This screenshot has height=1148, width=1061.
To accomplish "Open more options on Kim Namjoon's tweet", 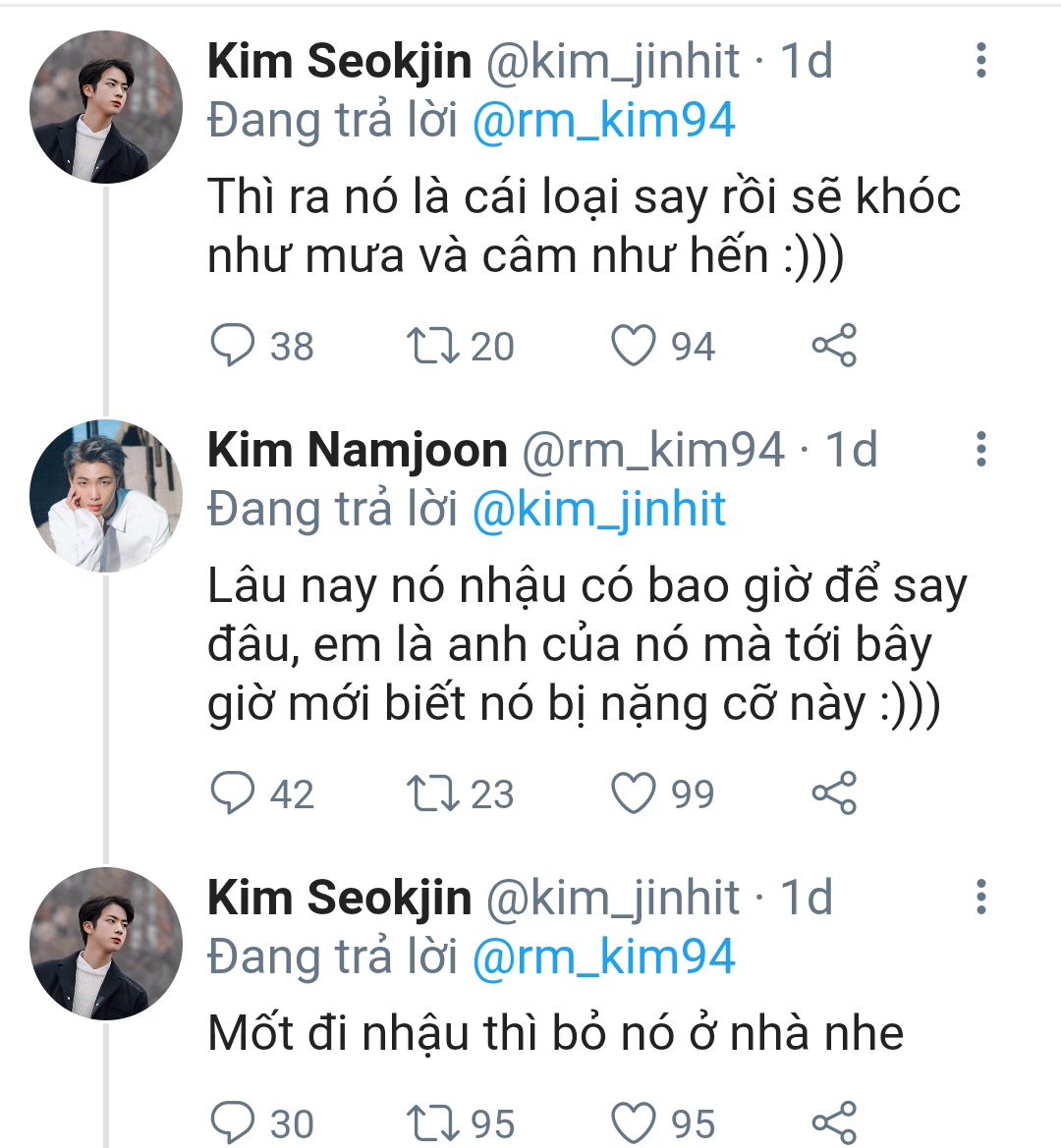I will click(x=980, y=450).
